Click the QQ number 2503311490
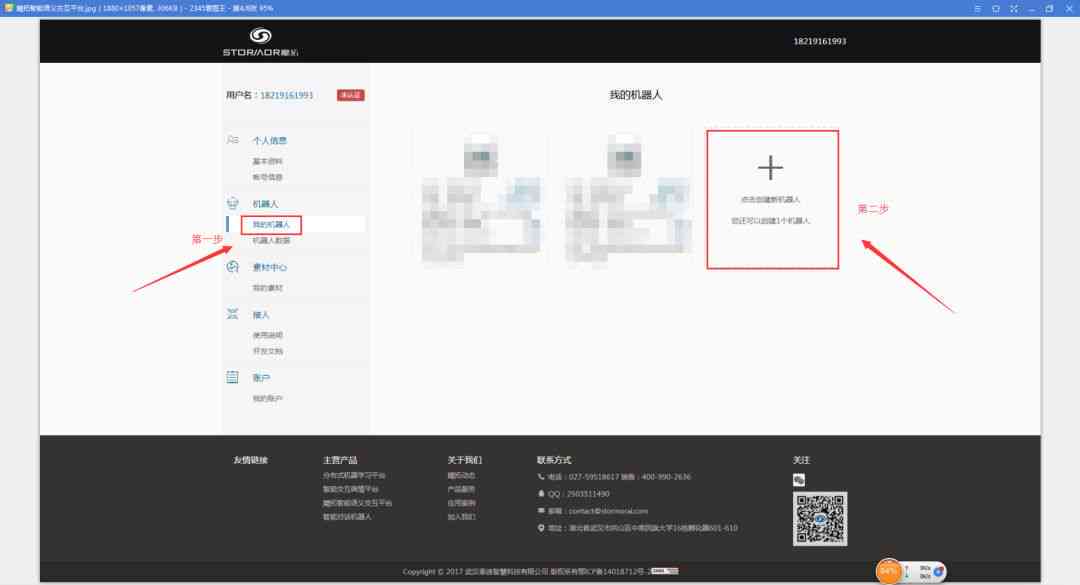 coord(588,494)
